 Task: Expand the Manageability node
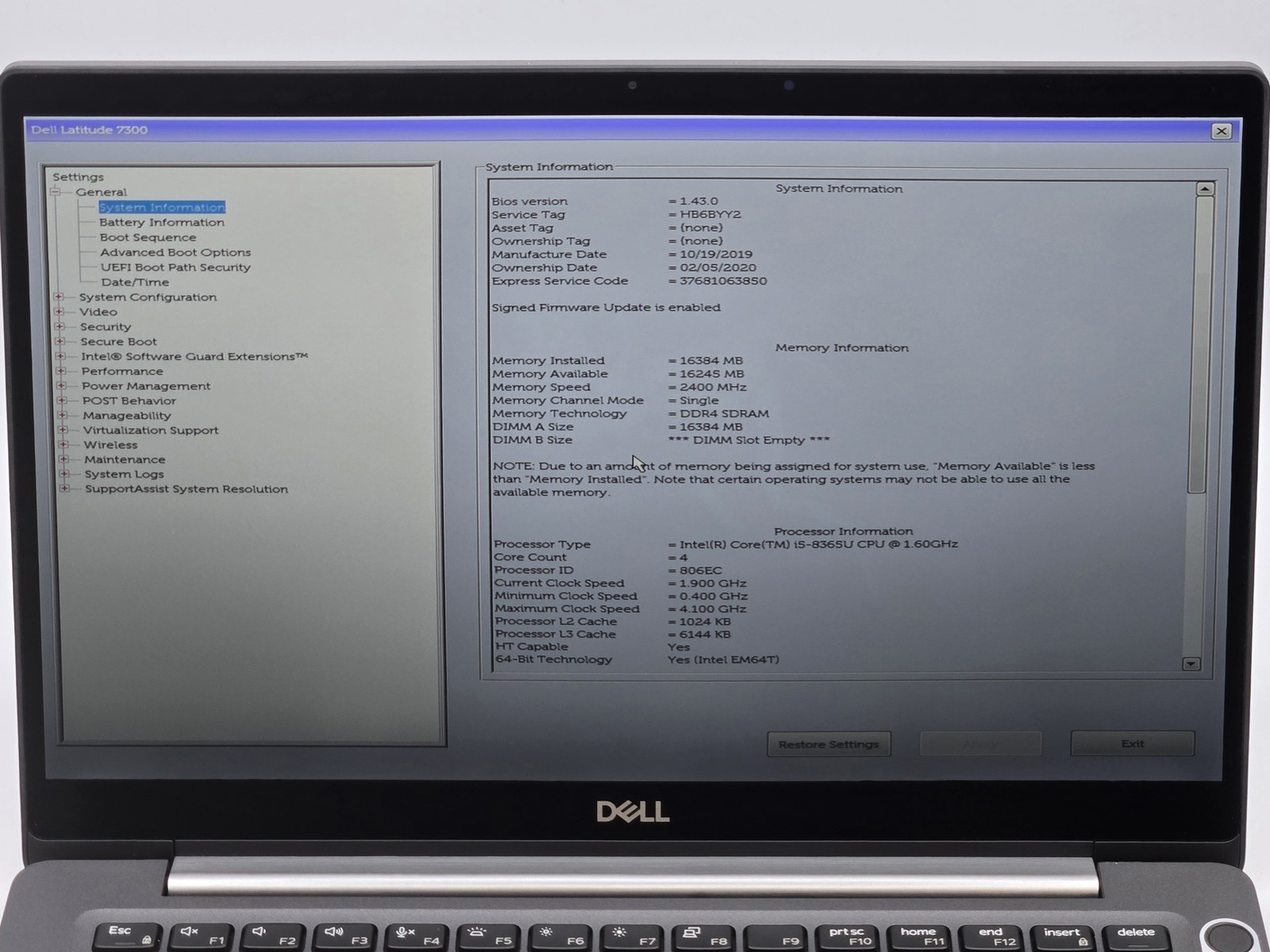tap(62, 415)
